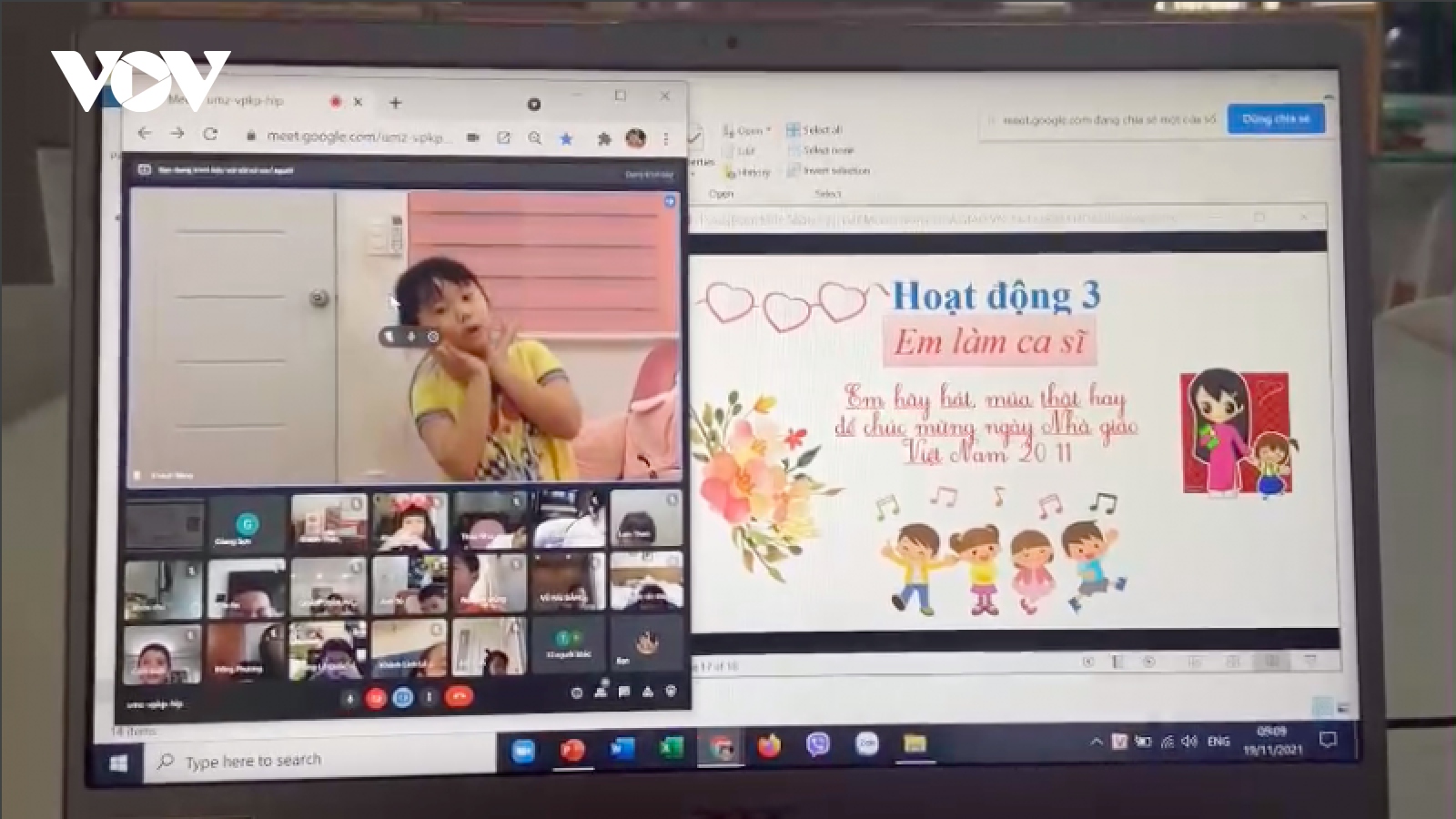Click the zoom magnifier icon in address bar
Viewport: 1456px width, 819px height.
click(534, 137)
